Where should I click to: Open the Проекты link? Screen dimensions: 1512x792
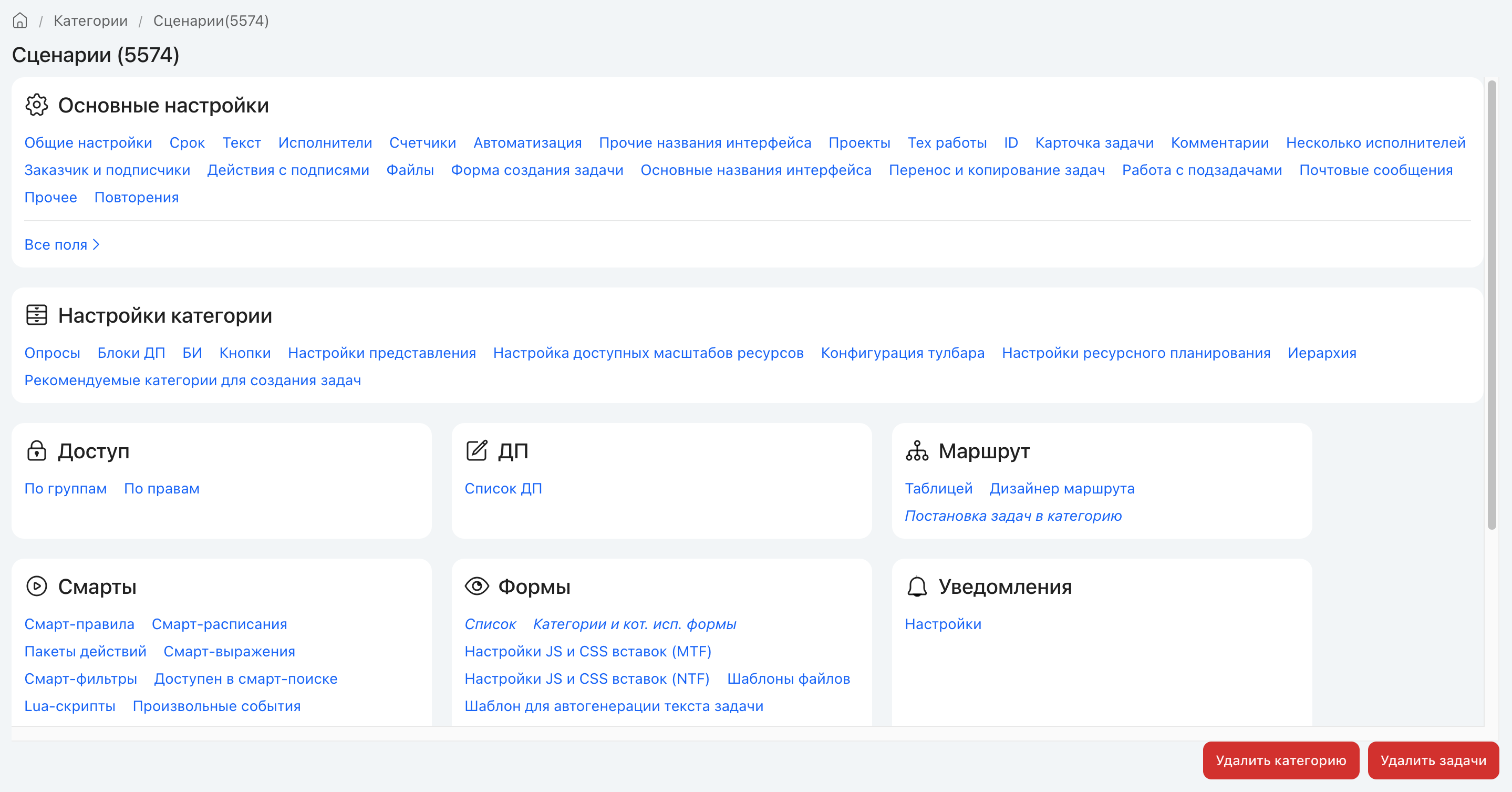[x=859, y=142]
